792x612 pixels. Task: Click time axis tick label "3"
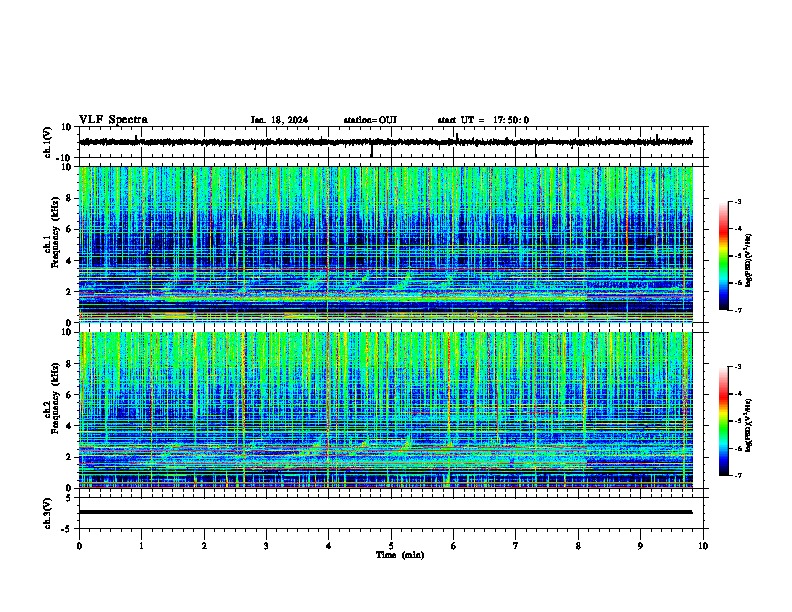pyautogui.click(x=266, y=546)
